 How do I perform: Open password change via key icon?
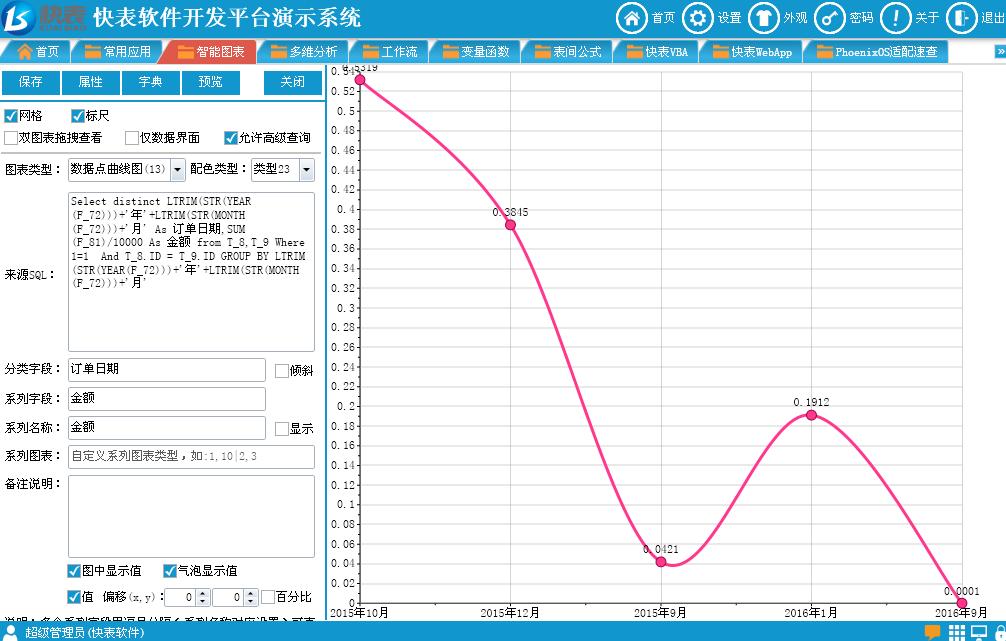pyautogui.click(x=830, y=18)
